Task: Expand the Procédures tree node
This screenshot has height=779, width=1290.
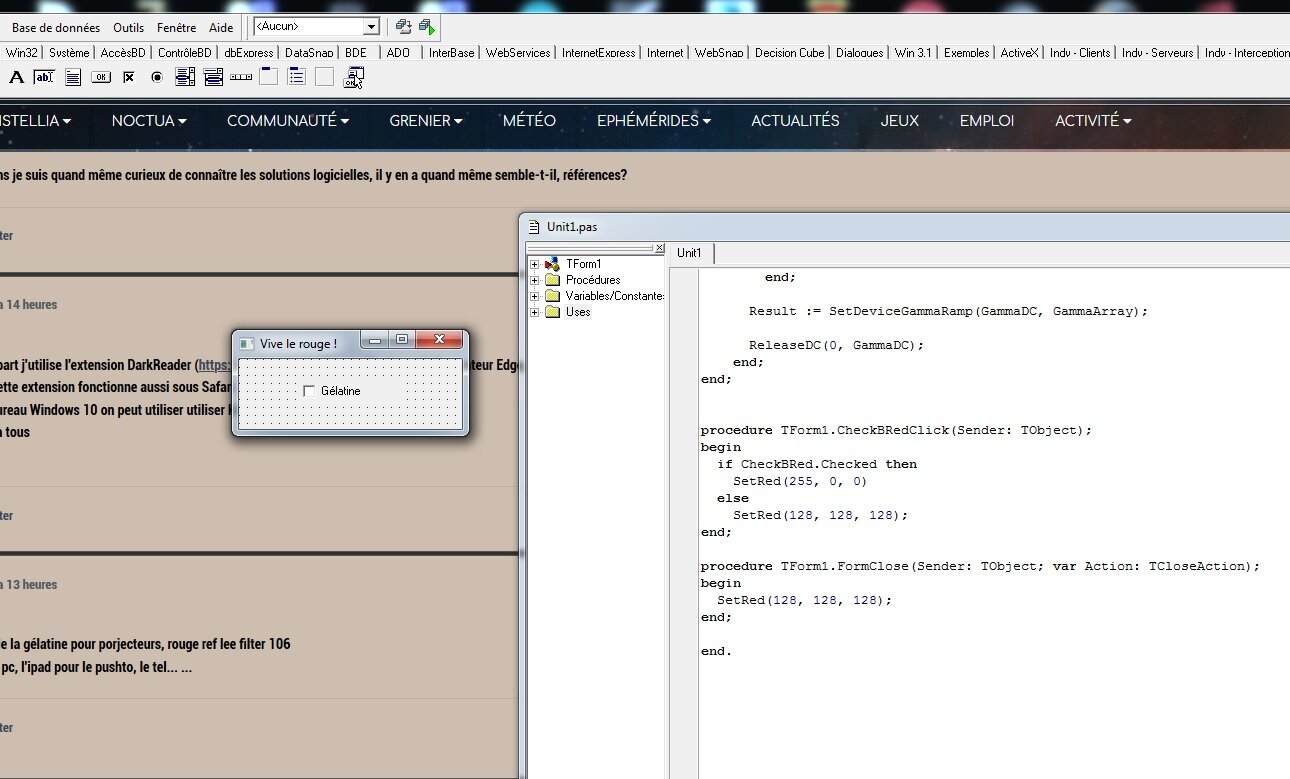Action: (535, 280)
